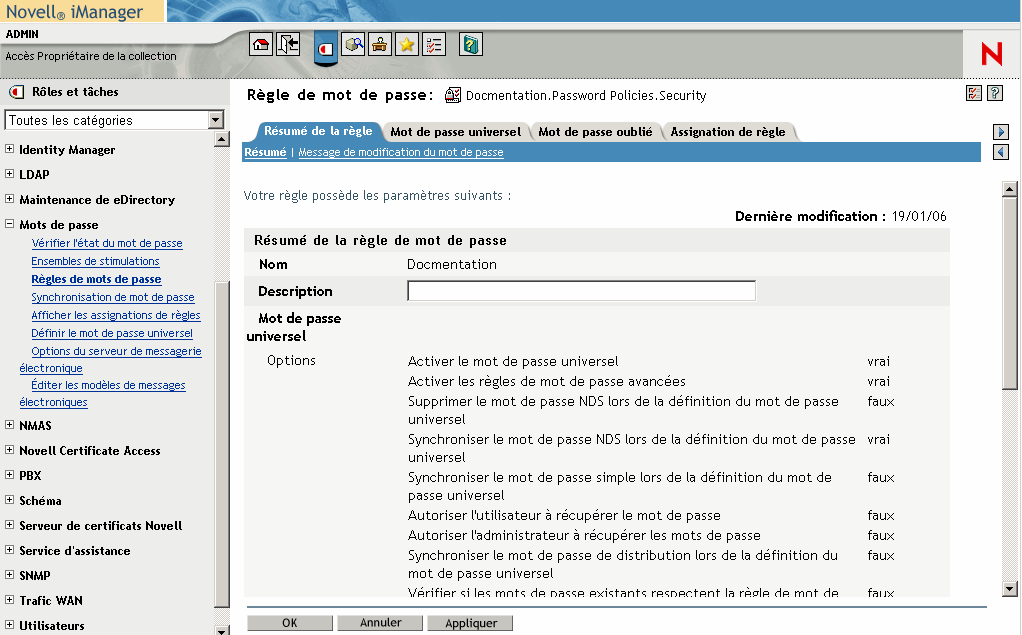Select the Résumé sub-tab link

click(265, 152)
